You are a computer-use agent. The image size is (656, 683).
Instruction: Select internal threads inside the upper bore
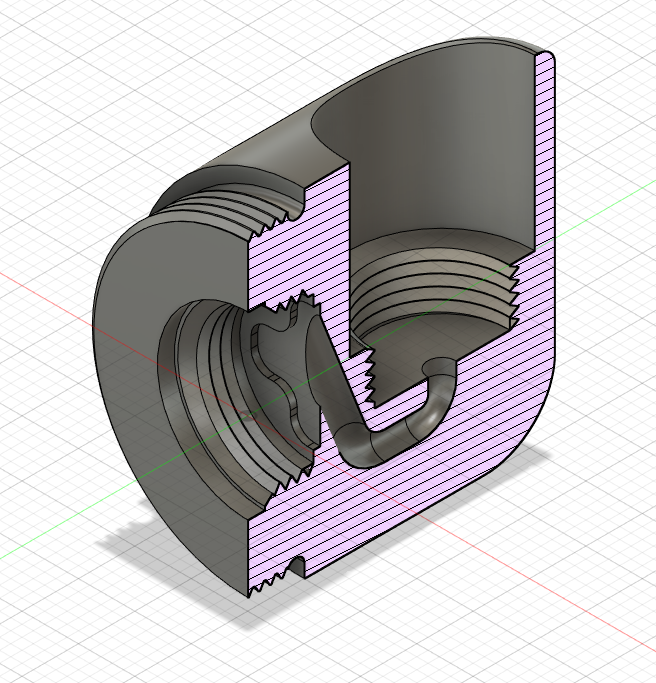click(x=430, y=290)
